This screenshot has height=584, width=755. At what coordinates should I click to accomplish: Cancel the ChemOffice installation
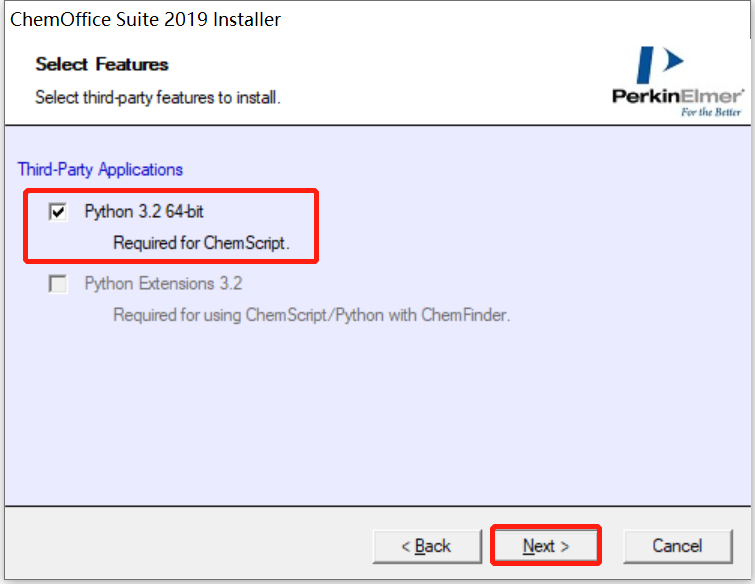point(677,546)
